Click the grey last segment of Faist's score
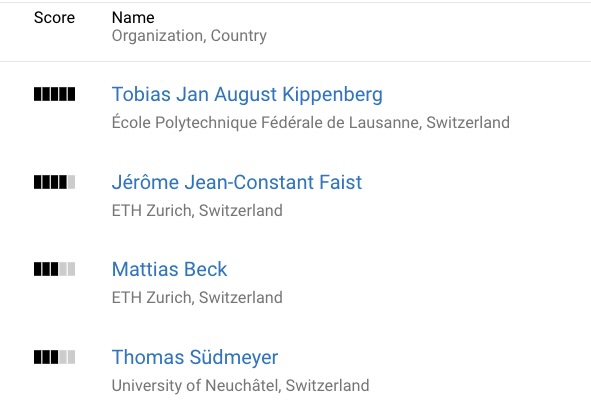 coord(71,182)
